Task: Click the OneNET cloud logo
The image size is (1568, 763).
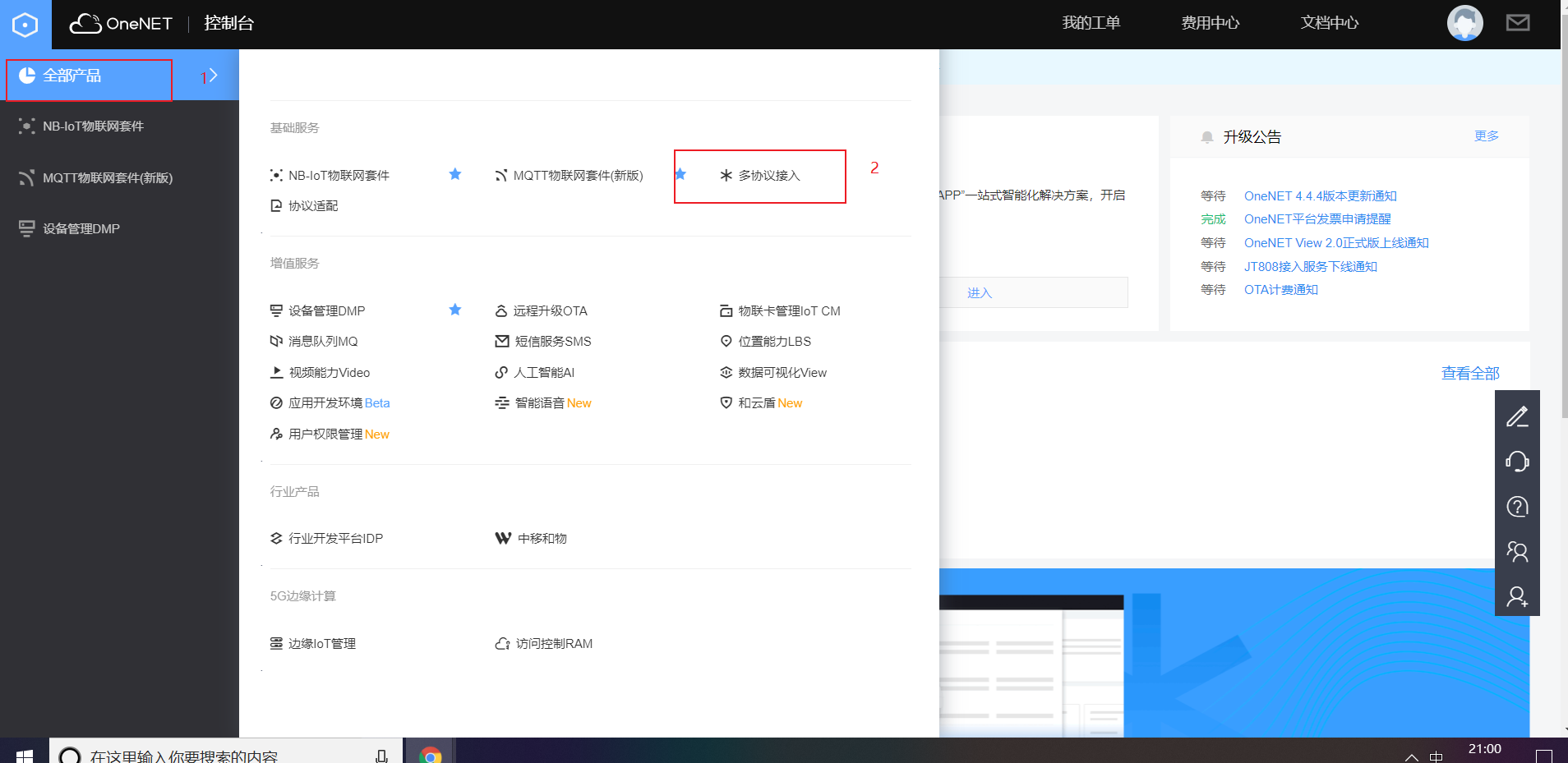Action: (x=121, y=23)
